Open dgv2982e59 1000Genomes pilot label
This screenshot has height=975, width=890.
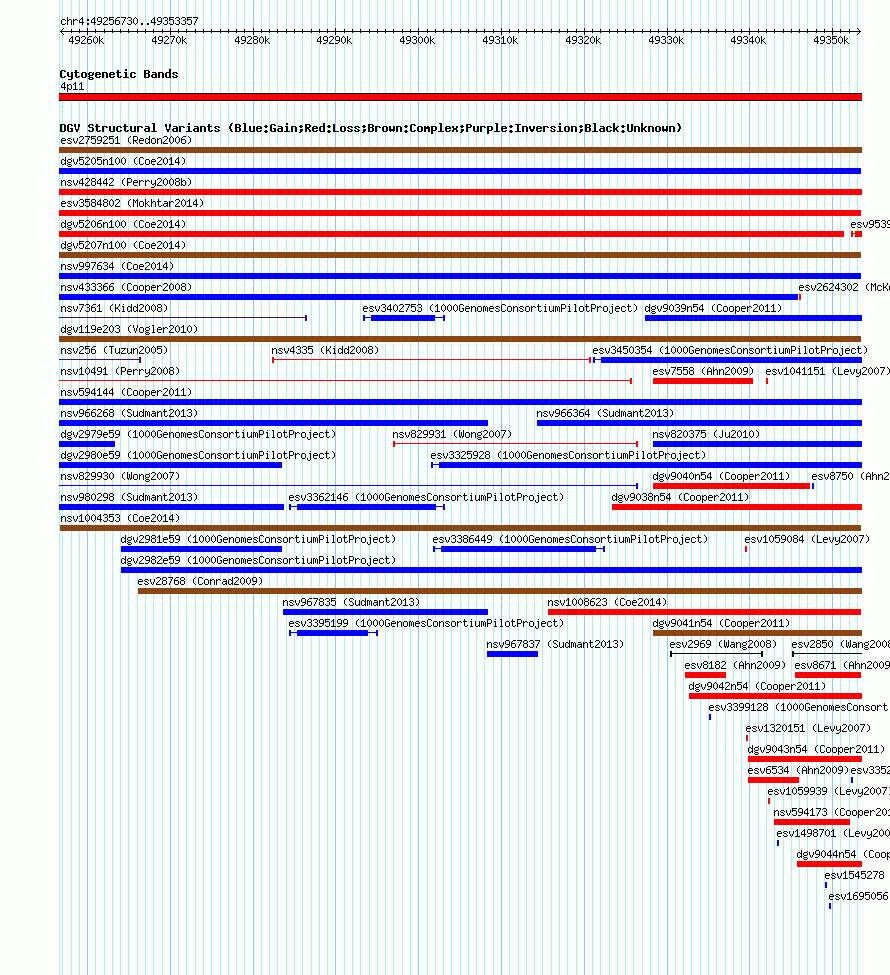point(258,561)
